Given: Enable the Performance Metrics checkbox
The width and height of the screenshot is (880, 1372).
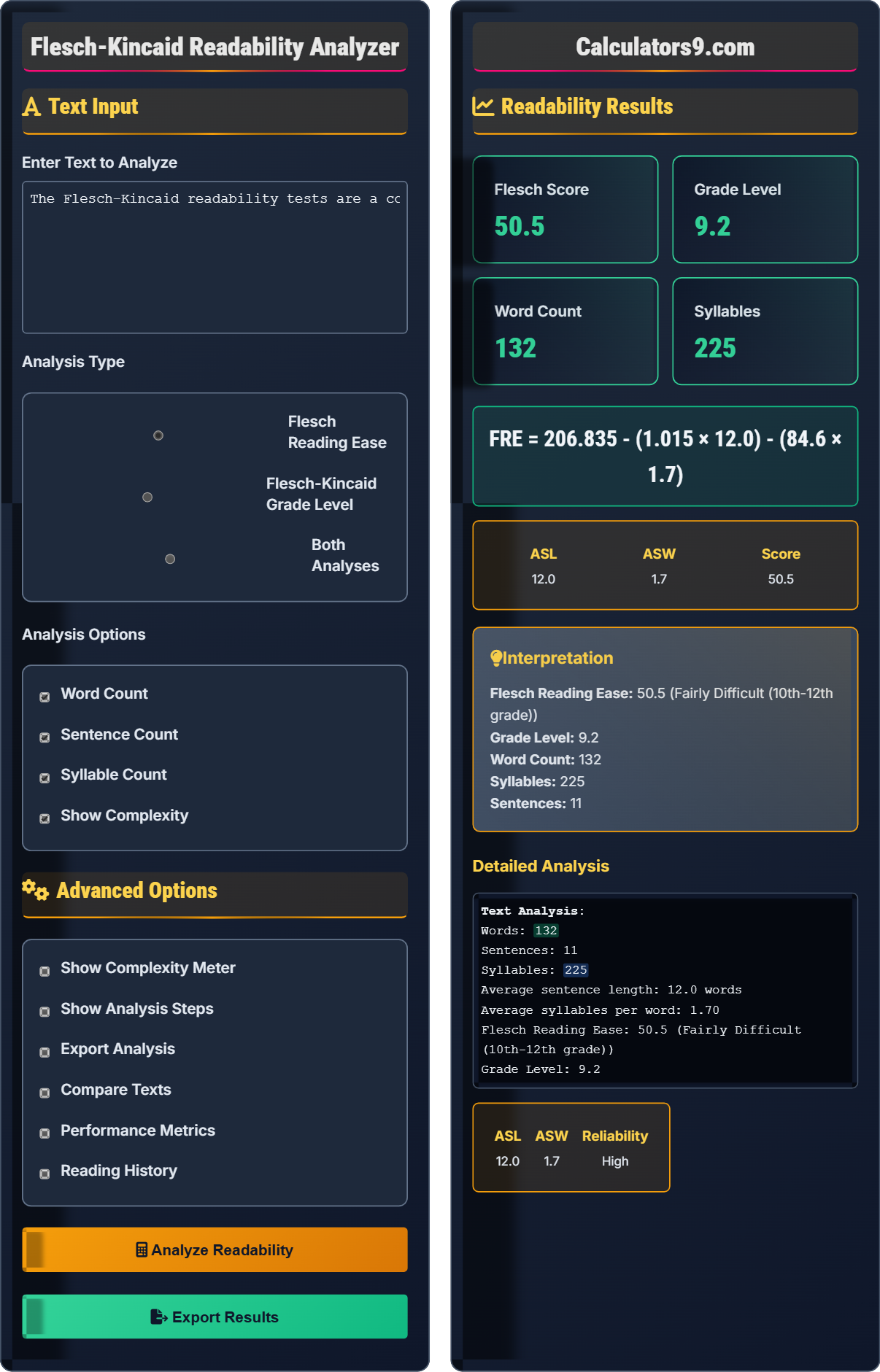Looking at the screenshot, I should pos(45,1133).
